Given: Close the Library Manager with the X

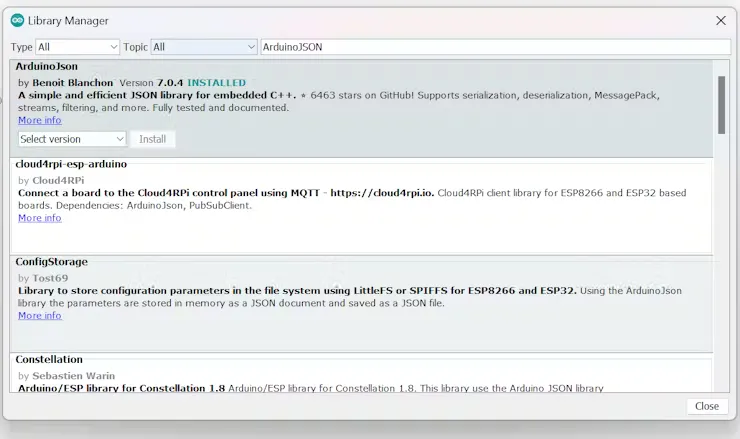Looking at the screenshot, I should [721, 21].
